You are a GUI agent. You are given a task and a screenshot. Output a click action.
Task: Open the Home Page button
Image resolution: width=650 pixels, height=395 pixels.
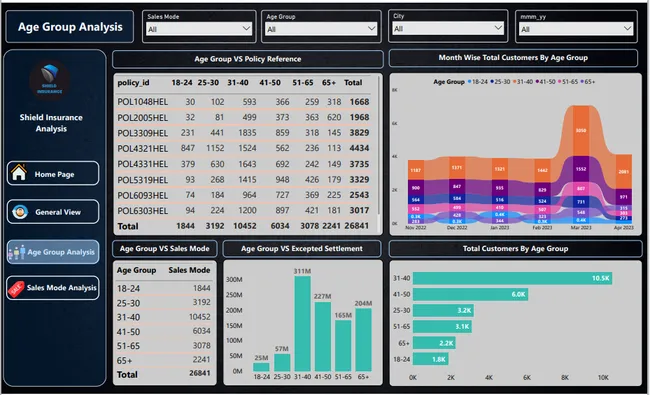(53, 173)
